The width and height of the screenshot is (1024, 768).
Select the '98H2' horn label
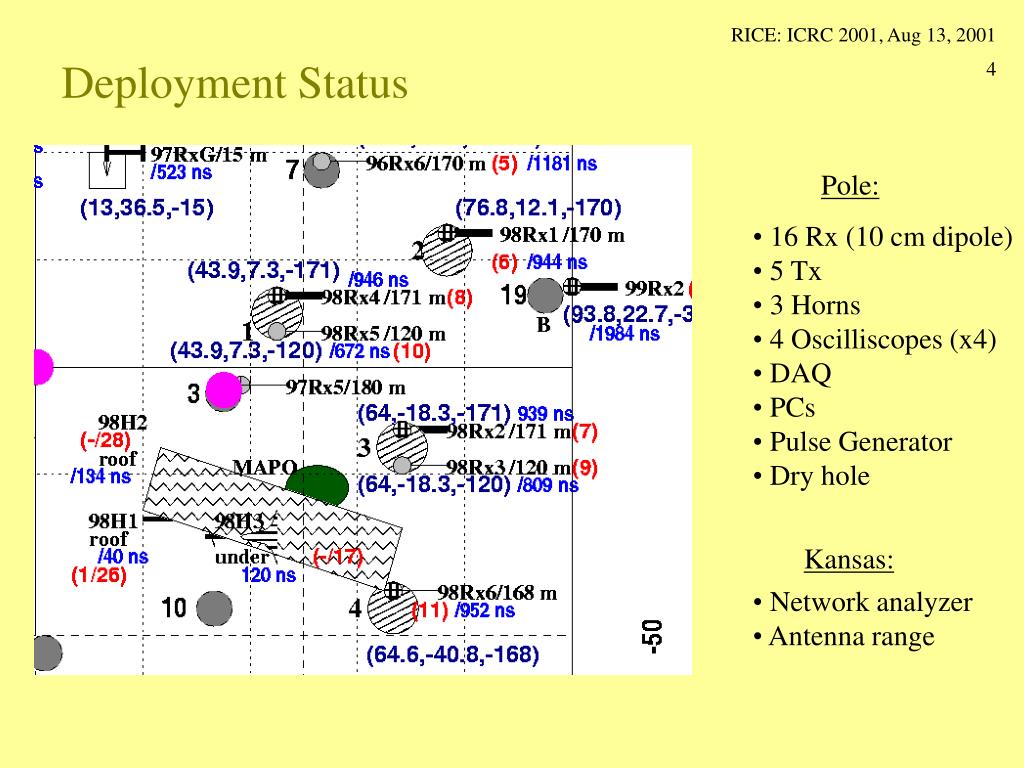coord(123,423)
